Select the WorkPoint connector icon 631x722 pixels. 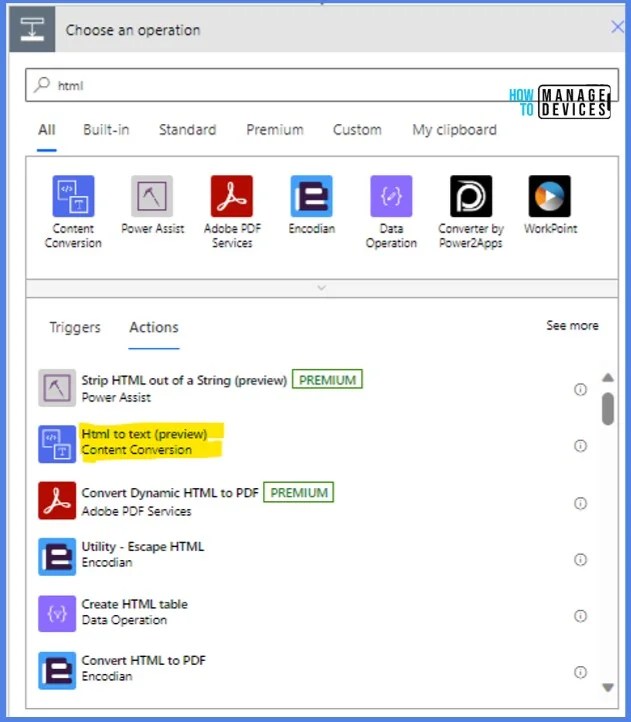coord(550,196)
